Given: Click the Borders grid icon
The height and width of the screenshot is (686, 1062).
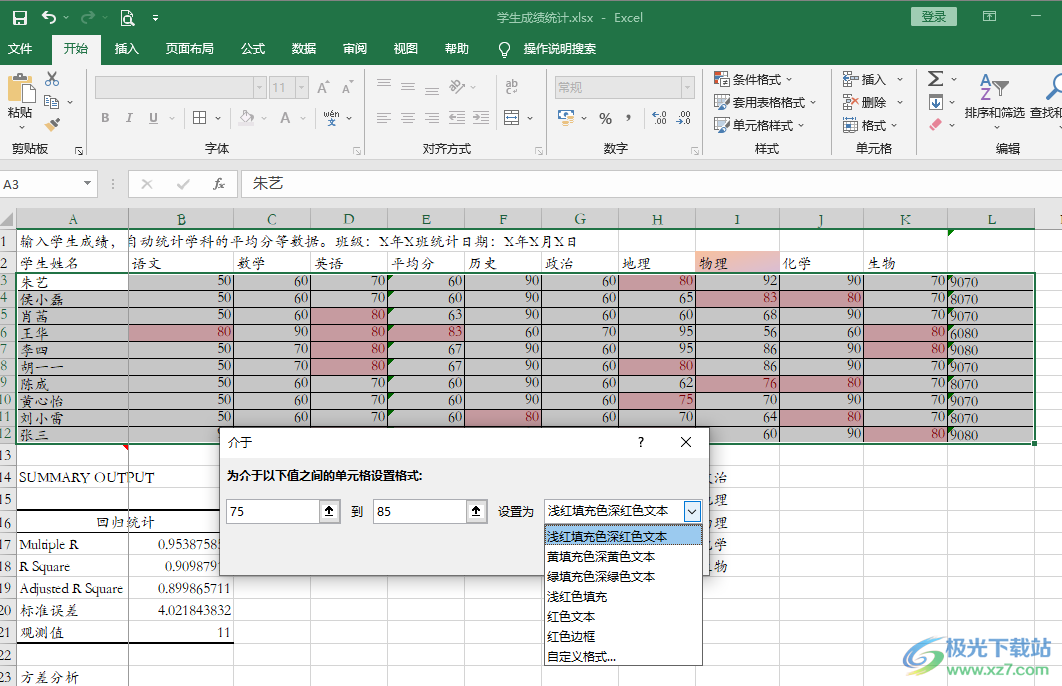Looking at the screenshot, I should tap(199, 118).
